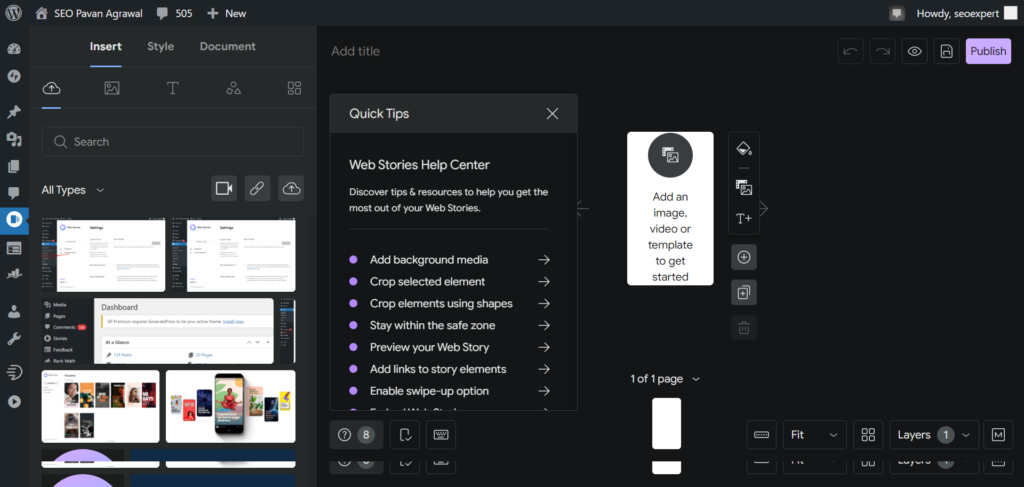The width and height of the screenshot is (1024, 487).
Task: Open the Tools wrench sidebar icon
Action: [14, 338]
